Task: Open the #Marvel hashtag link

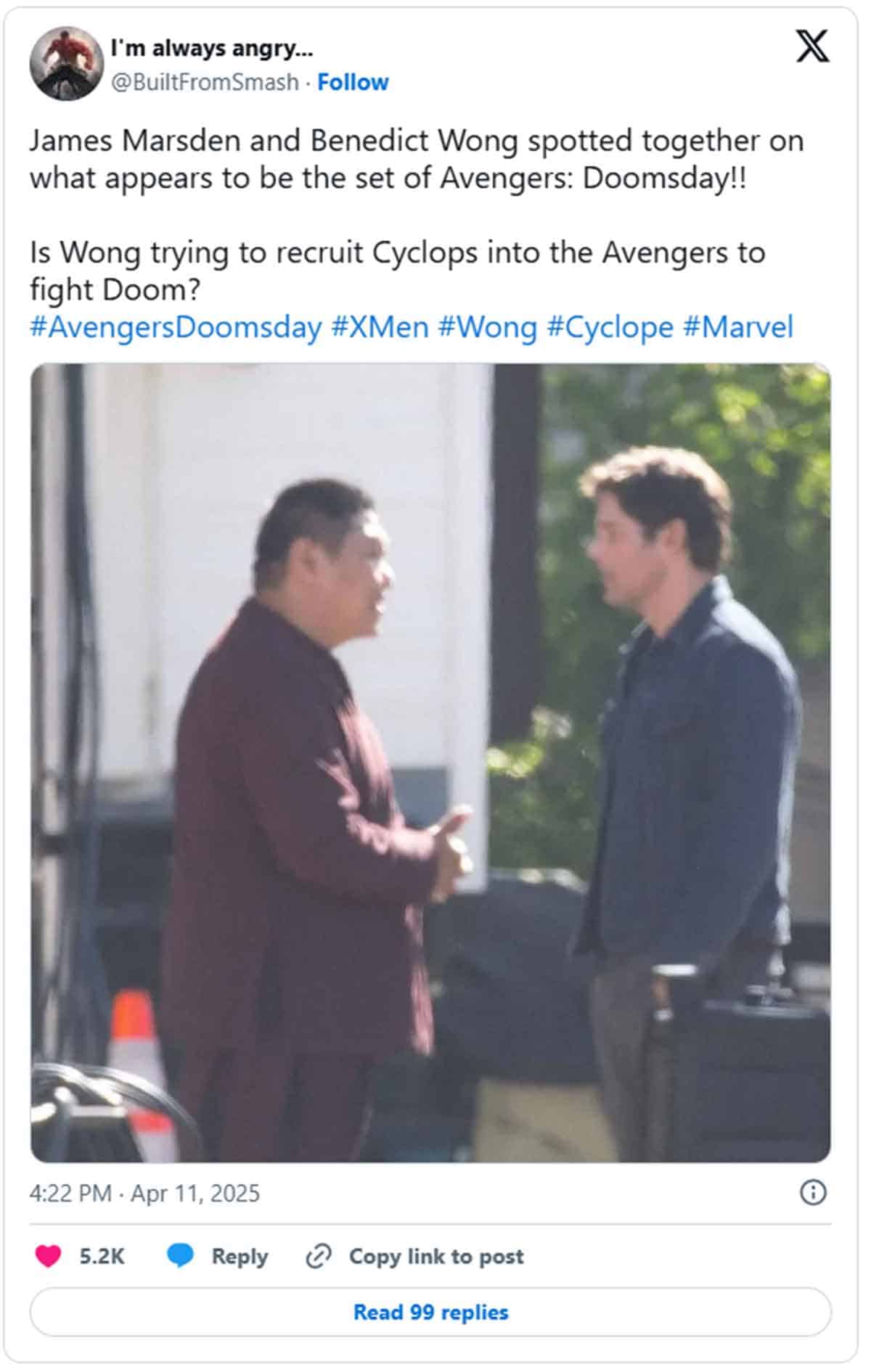Action: [737, 327]
